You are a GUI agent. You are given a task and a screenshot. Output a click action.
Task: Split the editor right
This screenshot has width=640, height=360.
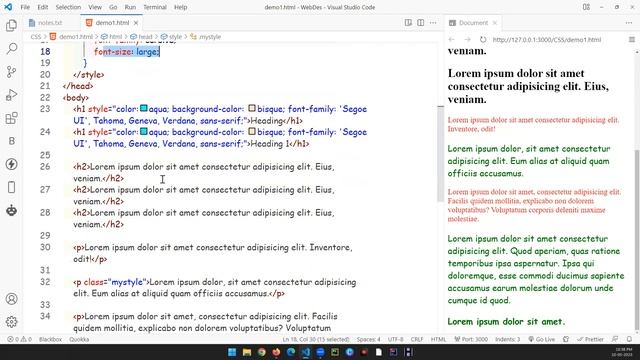(x=420, y=23)
